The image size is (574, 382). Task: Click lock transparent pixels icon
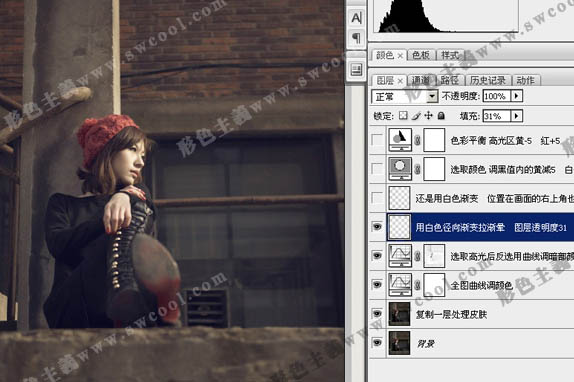[x=403, y=116]
